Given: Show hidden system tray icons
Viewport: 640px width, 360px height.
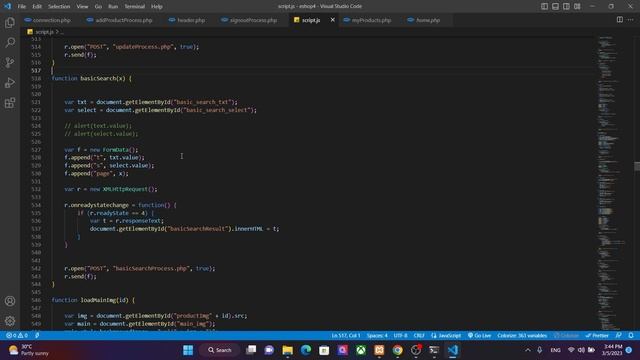Looking at the screenshot, I should (x=528, y=350).
